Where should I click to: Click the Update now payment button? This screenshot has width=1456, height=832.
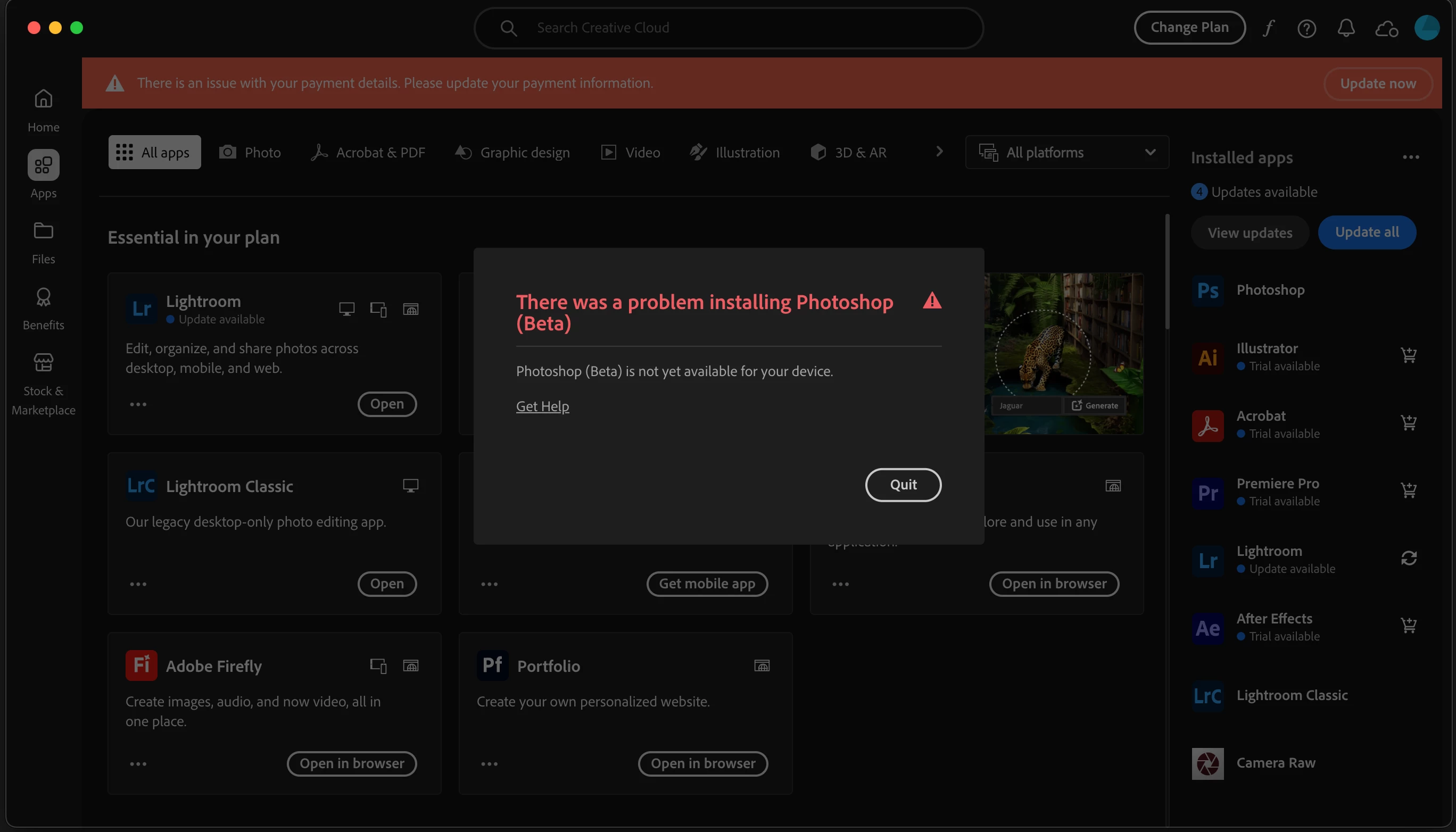[1377, 84]
